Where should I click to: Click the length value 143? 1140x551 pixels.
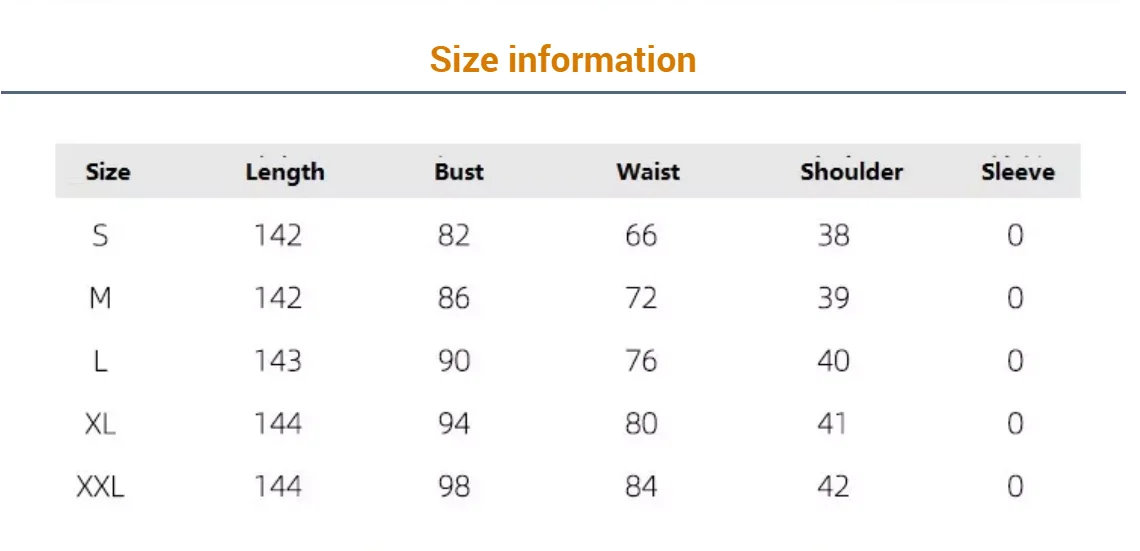click(277, 361)
